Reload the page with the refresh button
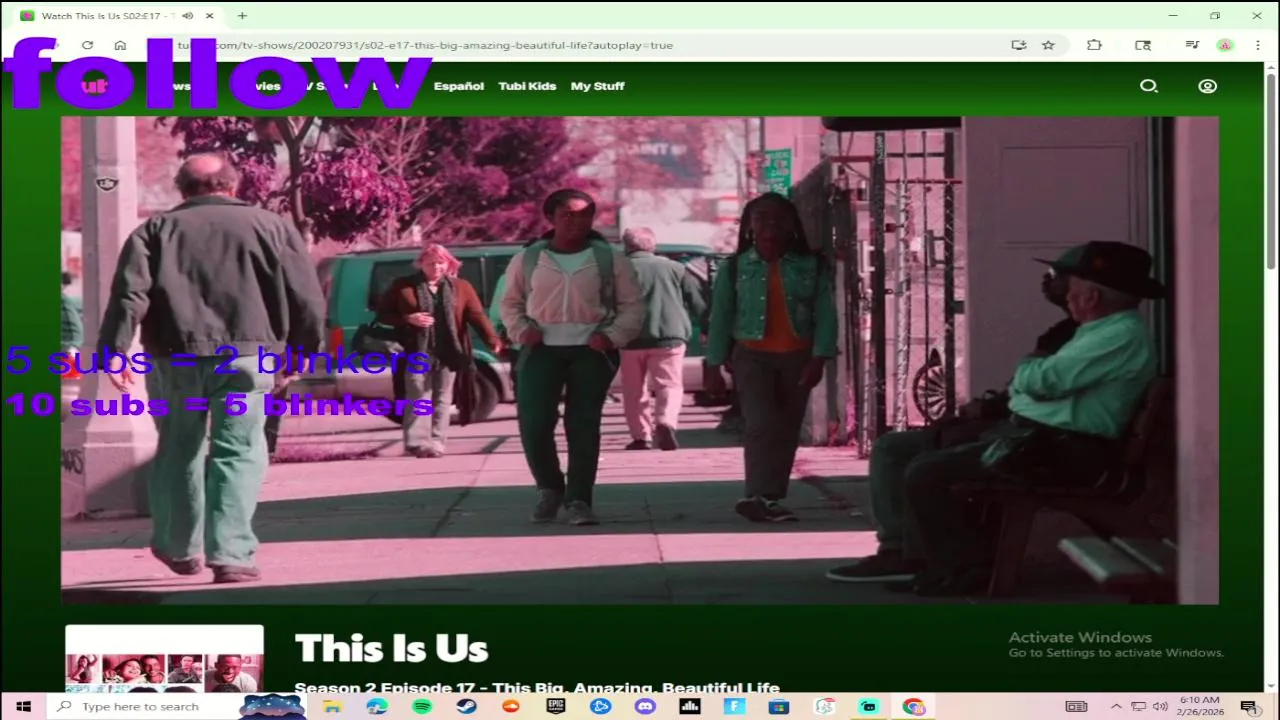 [87, 45]
